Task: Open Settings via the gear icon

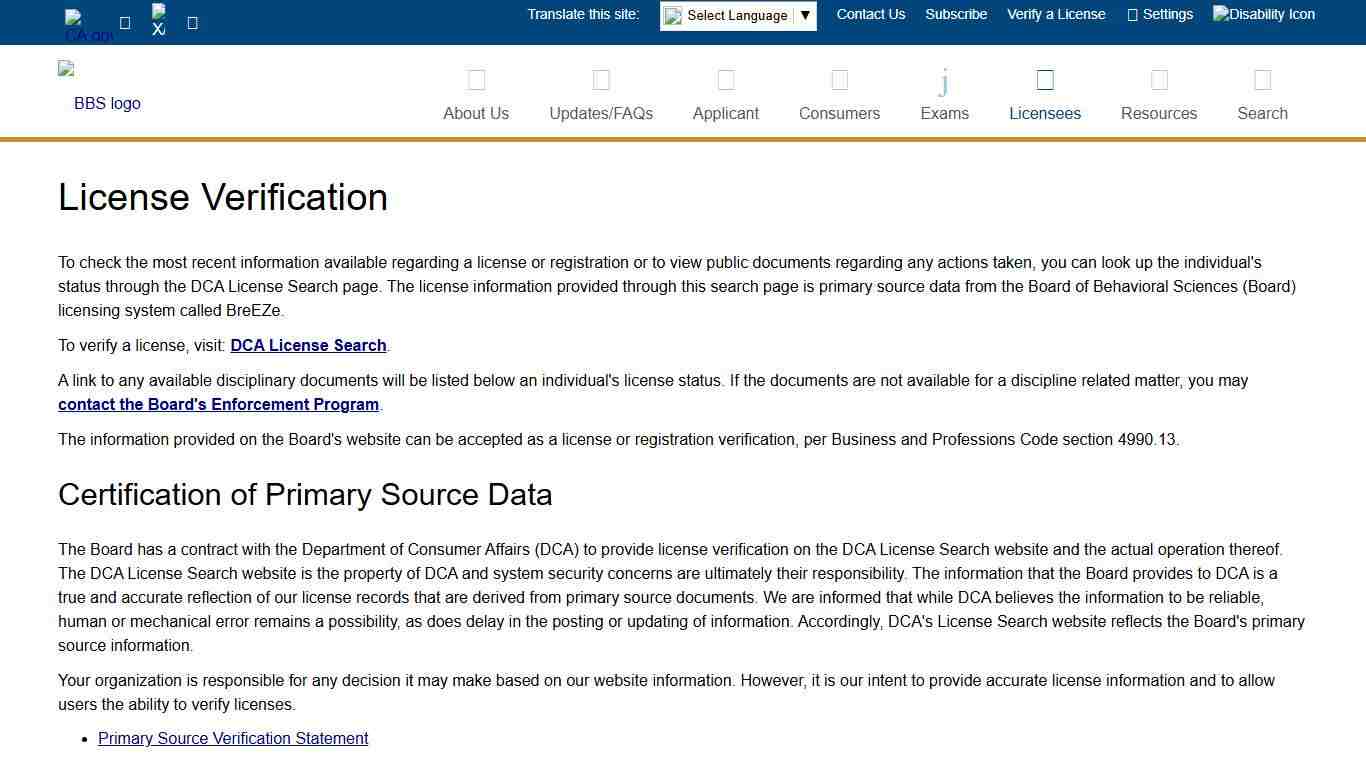Action: [x=1160, y=14]
